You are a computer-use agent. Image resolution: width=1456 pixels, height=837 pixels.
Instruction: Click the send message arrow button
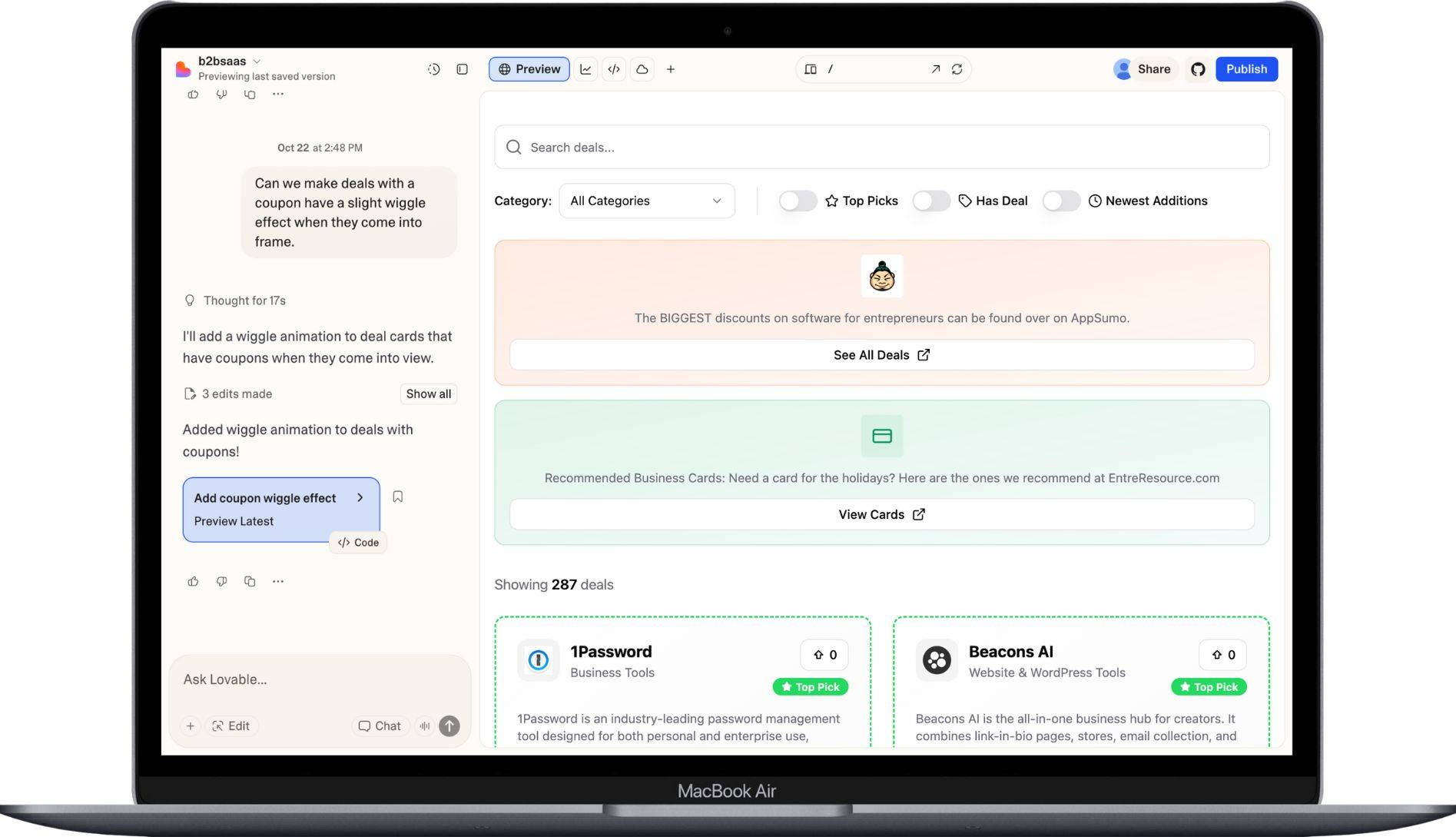[449, 726]
